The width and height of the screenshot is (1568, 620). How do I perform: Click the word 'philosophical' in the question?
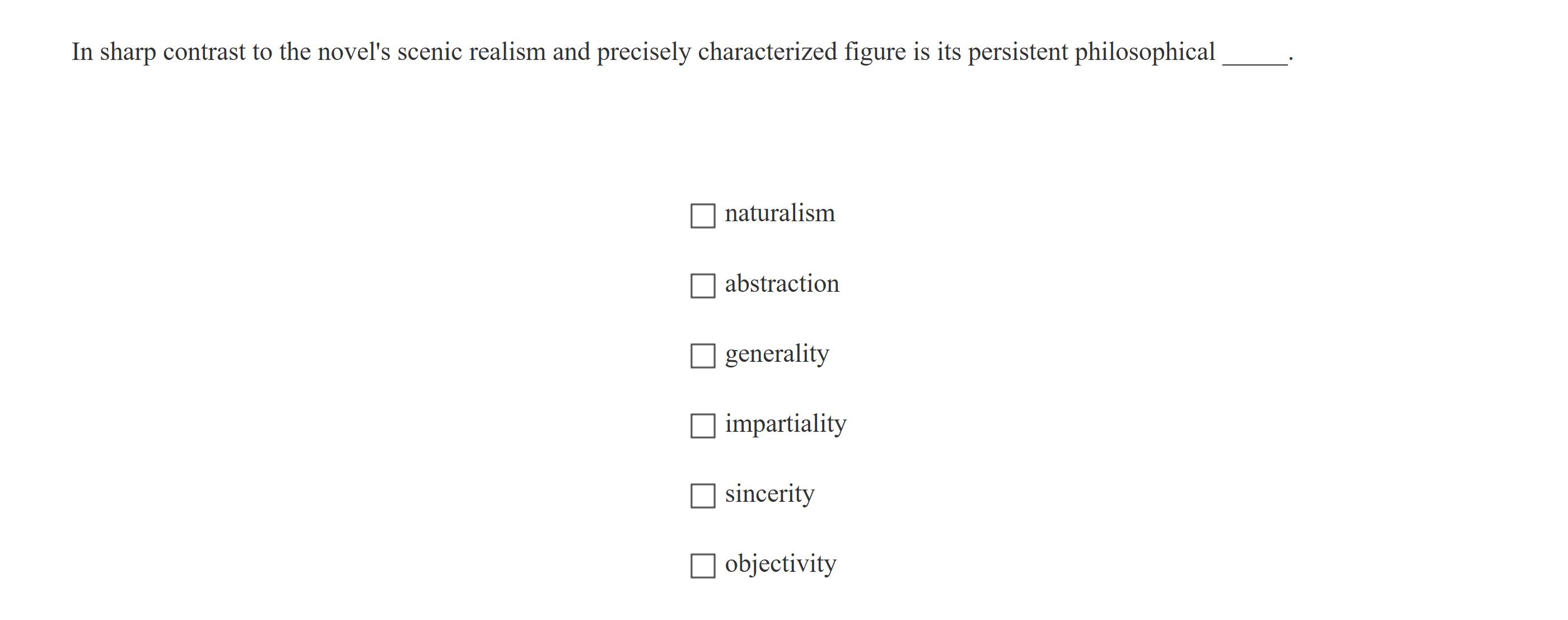point(1144,53)
